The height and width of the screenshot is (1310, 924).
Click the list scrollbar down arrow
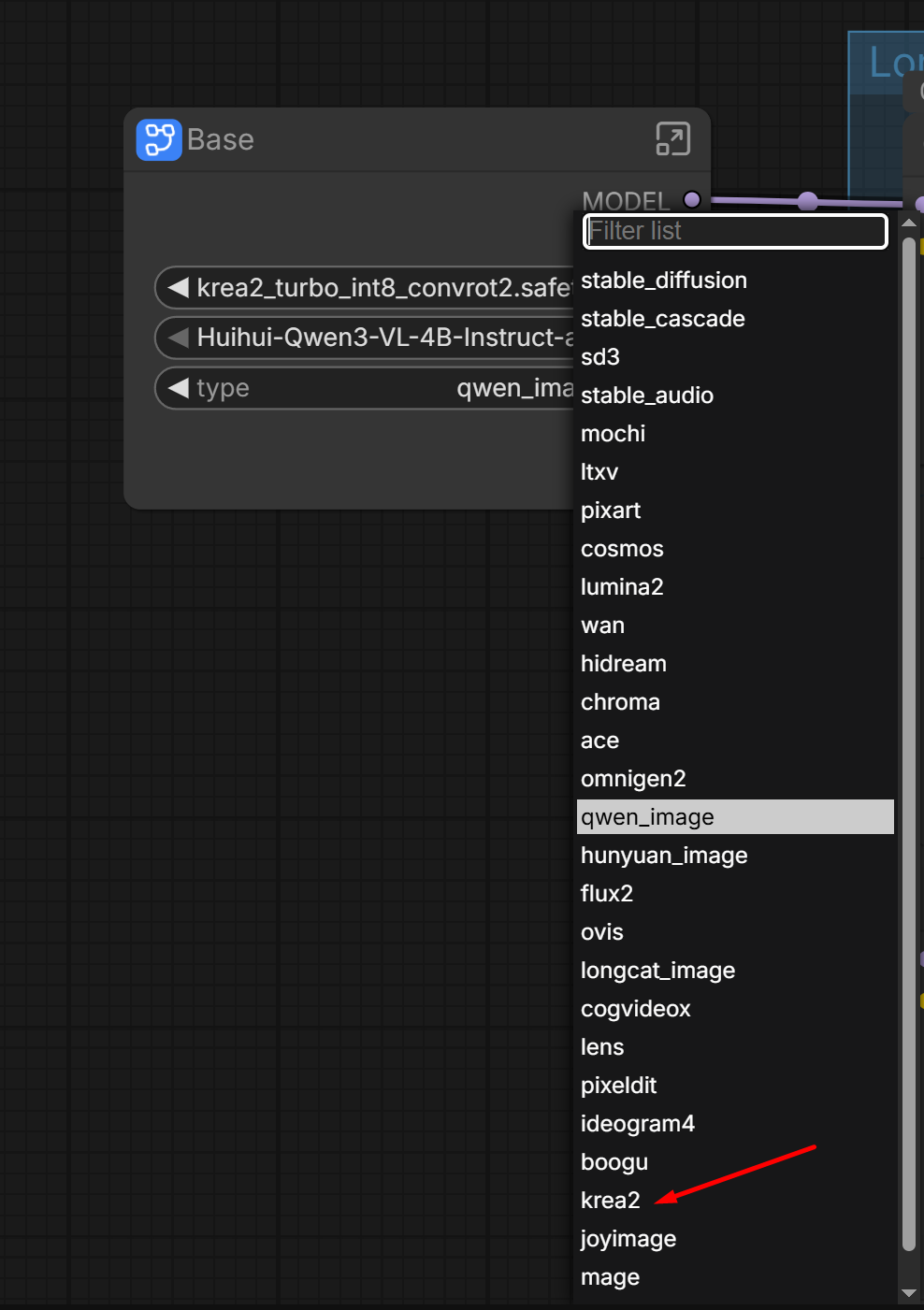tap(909, 1293)
